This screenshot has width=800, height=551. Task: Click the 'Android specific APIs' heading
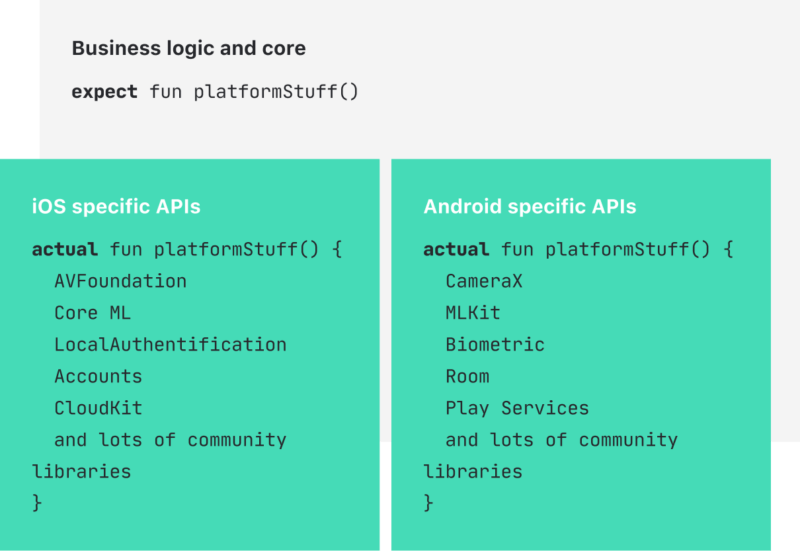click(x=530, y=207)
